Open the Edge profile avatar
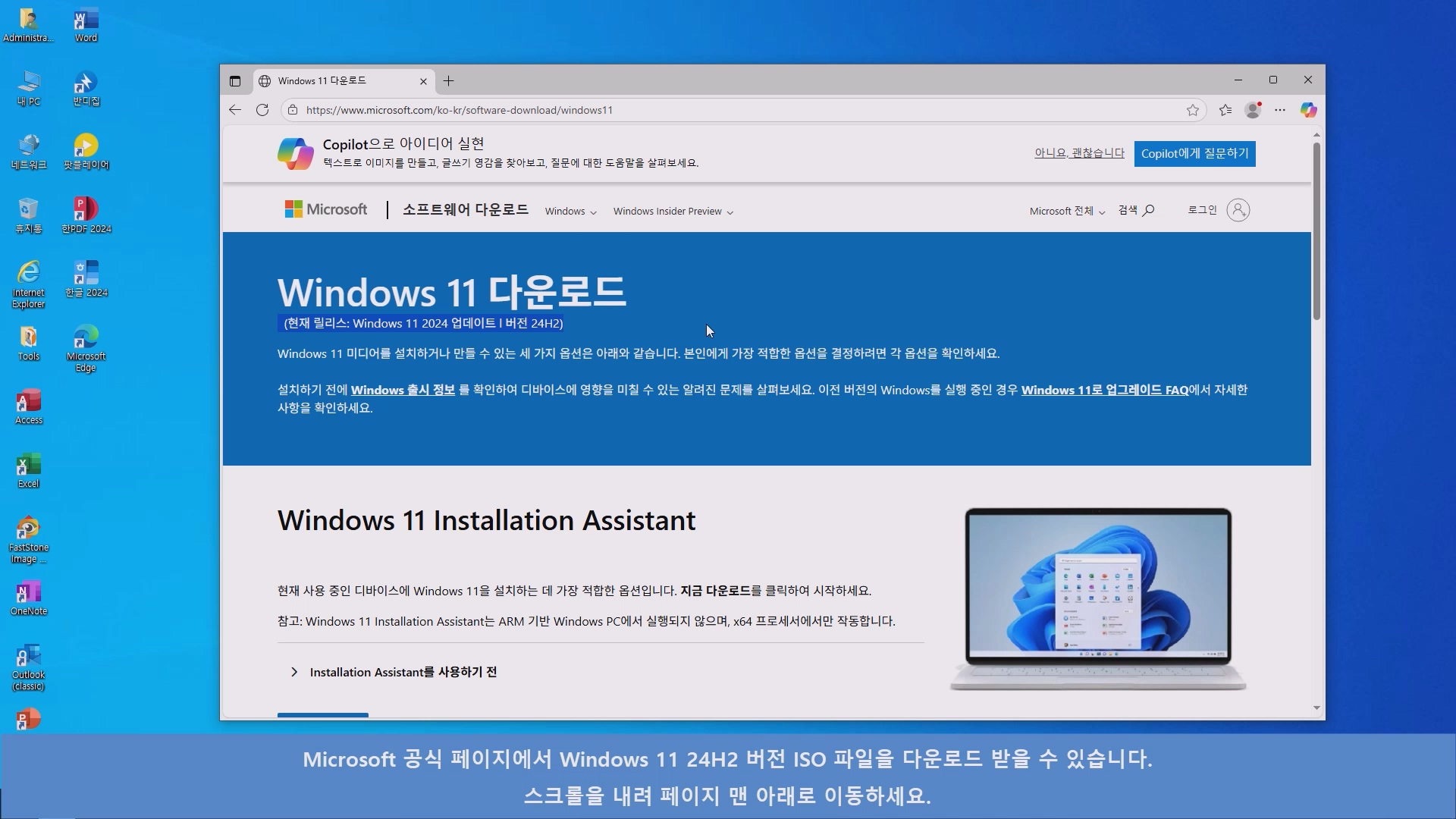This screenshot has height=819, width=1456. (x=1253, y=110)
